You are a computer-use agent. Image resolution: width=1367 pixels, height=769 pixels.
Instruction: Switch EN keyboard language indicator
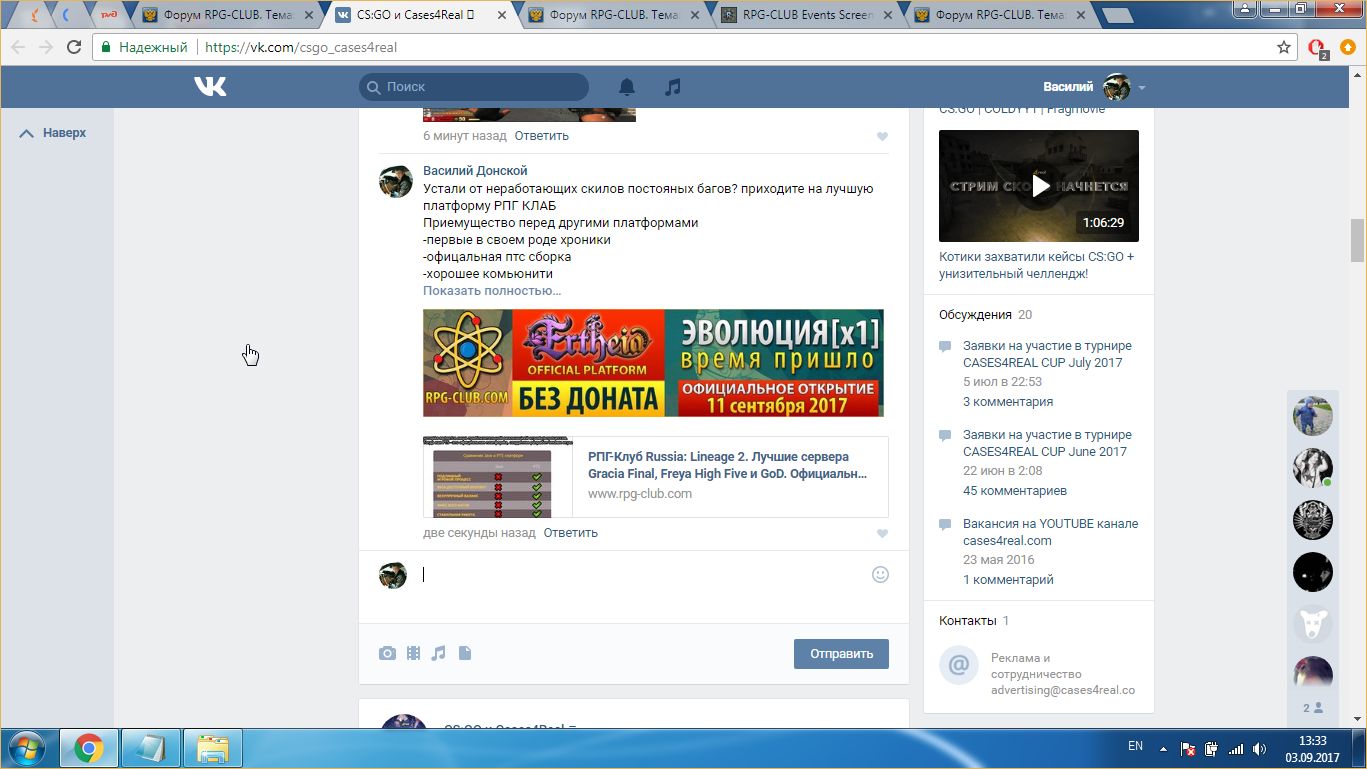(x=1135, y=746)
